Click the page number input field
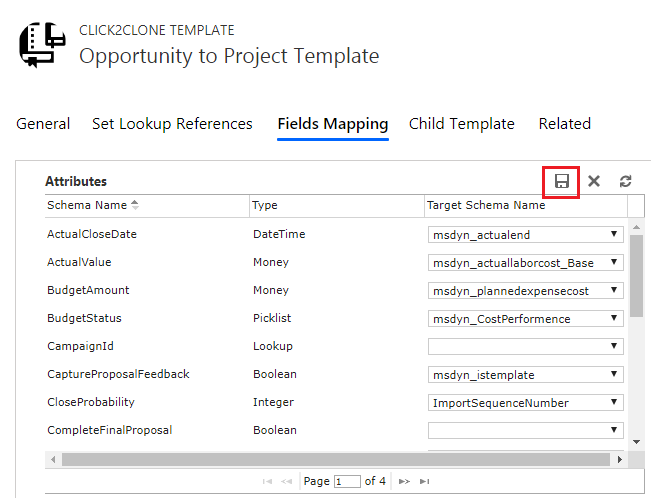The width and height of the screenshot is (651, 498). tap(347, 481)
